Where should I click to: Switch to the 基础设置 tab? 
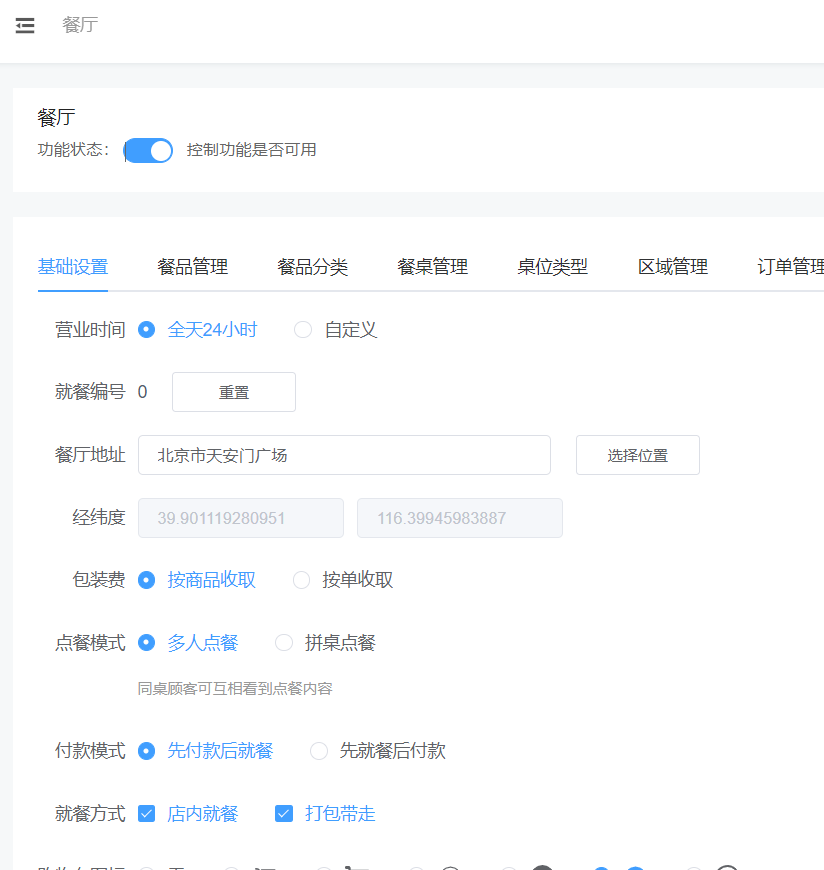73,267
